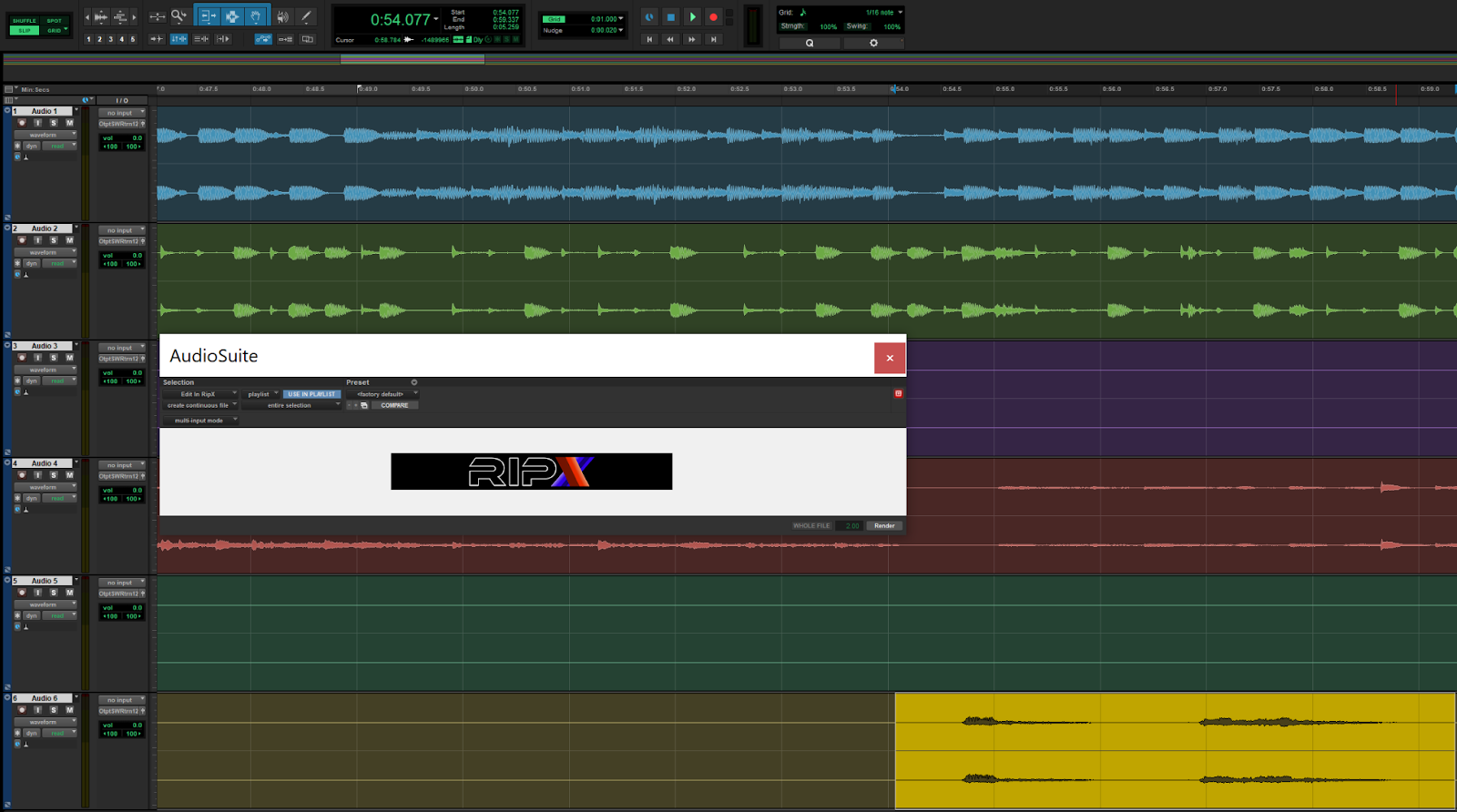This screenshot has width=1457, height=812.
Task: Click the zoom toggle icon
Action: point(157,16)
